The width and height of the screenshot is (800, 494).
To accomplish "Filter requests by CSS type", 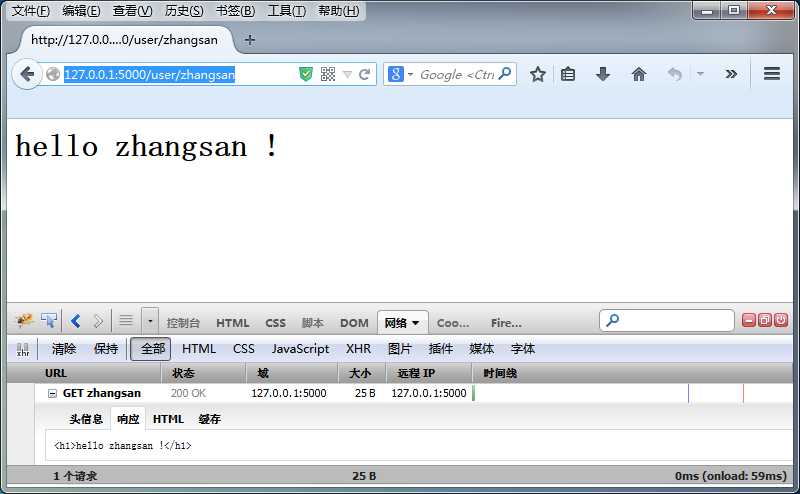I will click(x=243, y=349).
